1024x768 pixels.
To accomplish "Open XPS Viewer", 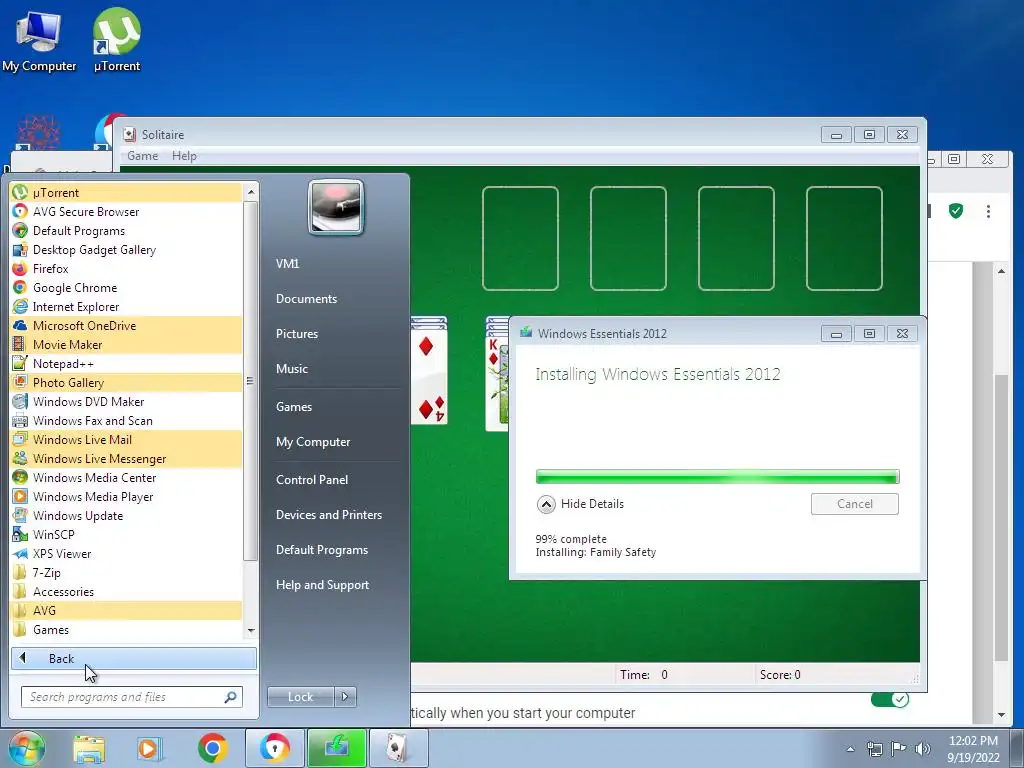I will [x=126, y=553].
